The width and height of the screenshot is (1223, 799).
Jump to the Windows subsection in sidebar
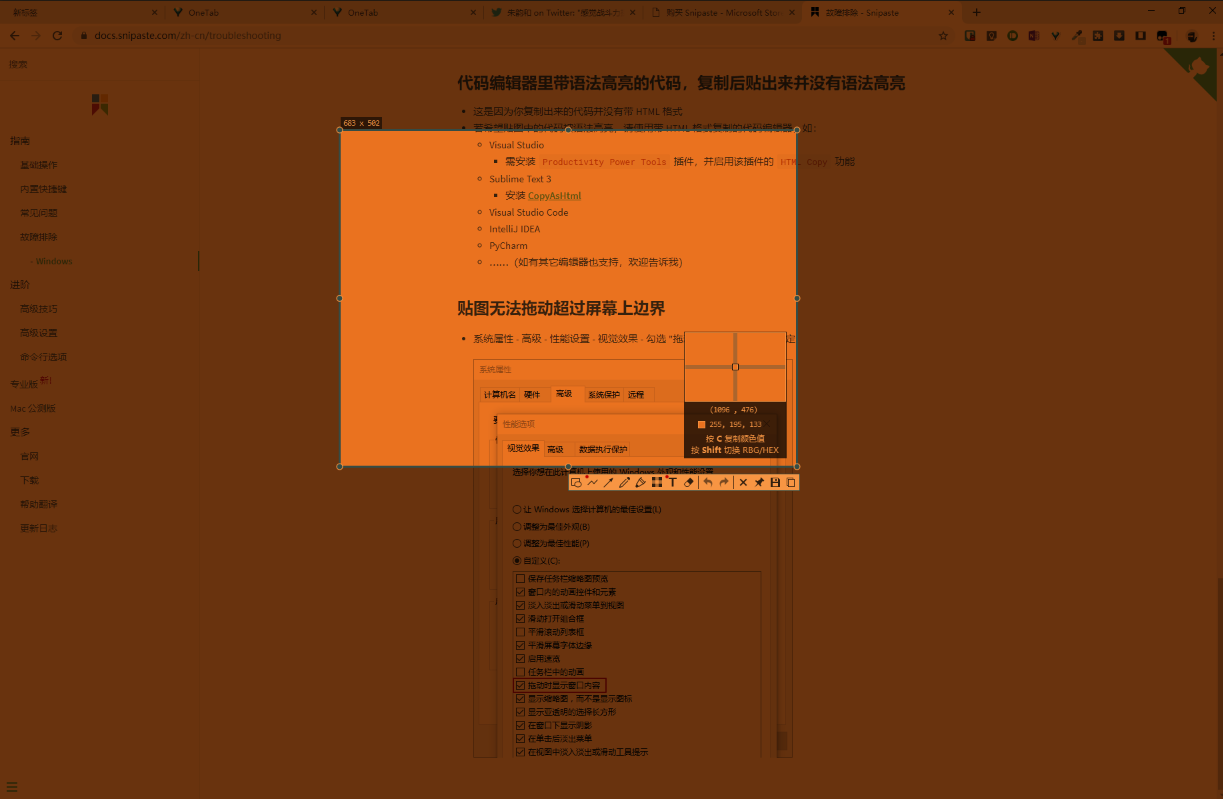point(54,261)
